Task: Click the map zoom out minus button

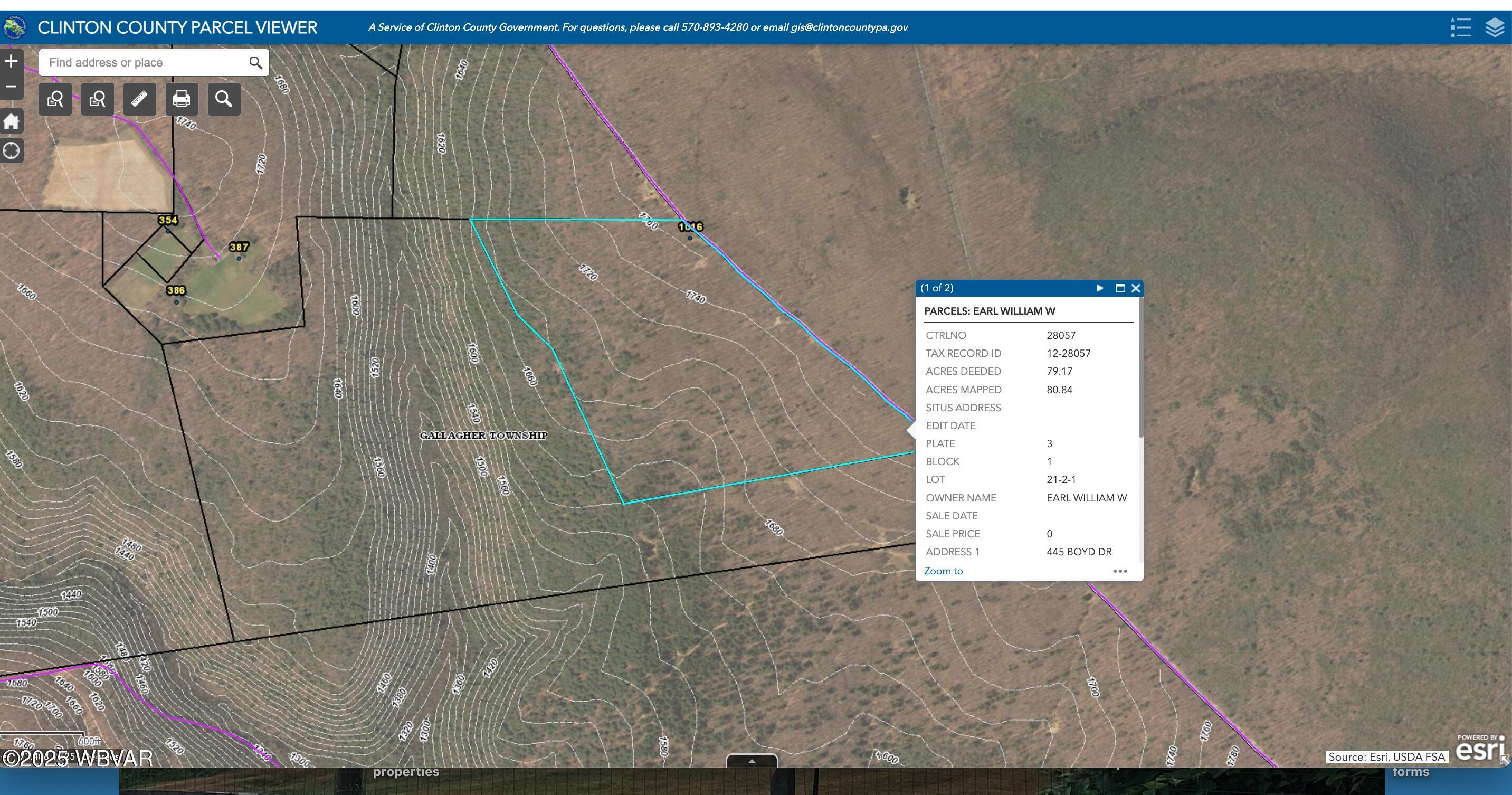Action: pos(11,87)
